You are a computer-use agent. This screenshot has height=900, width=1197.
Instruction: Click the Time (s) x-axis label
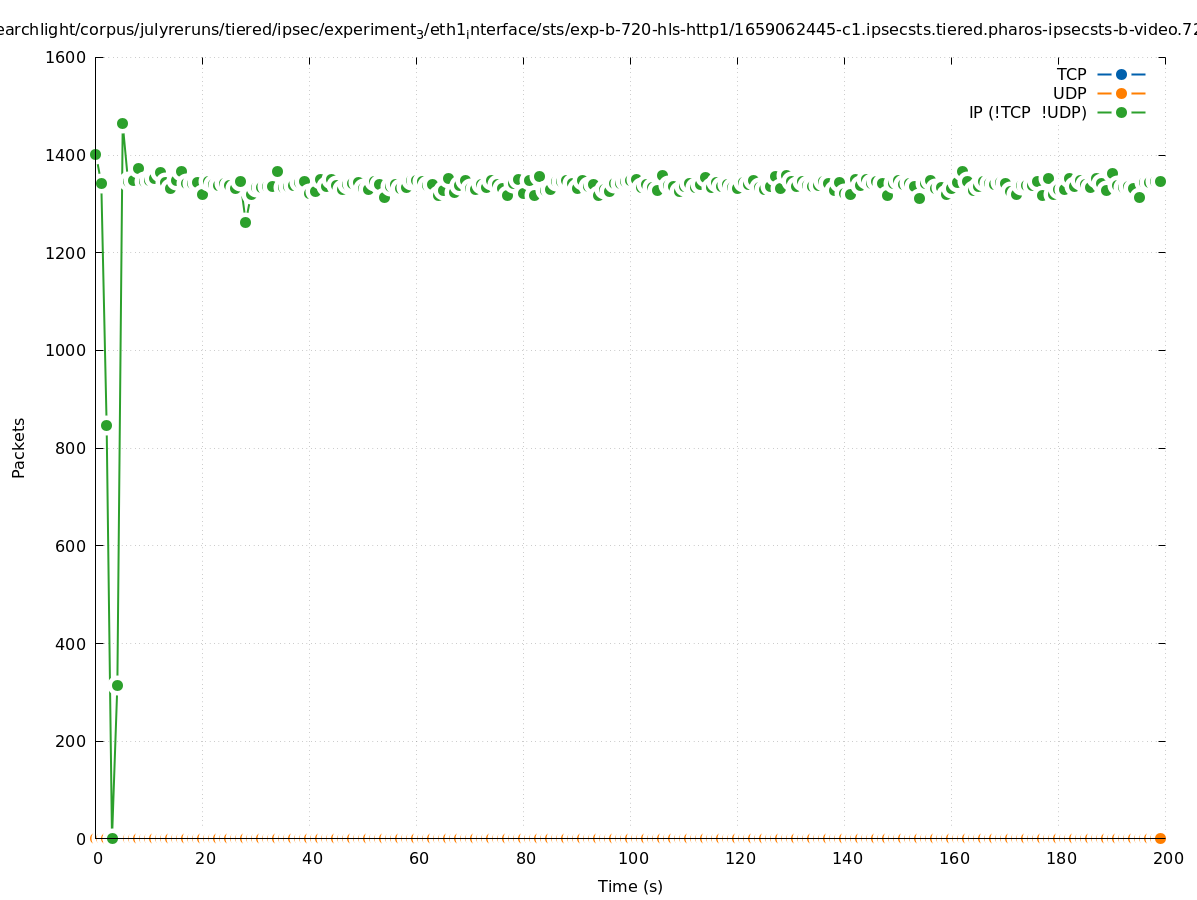coord(630,886)
